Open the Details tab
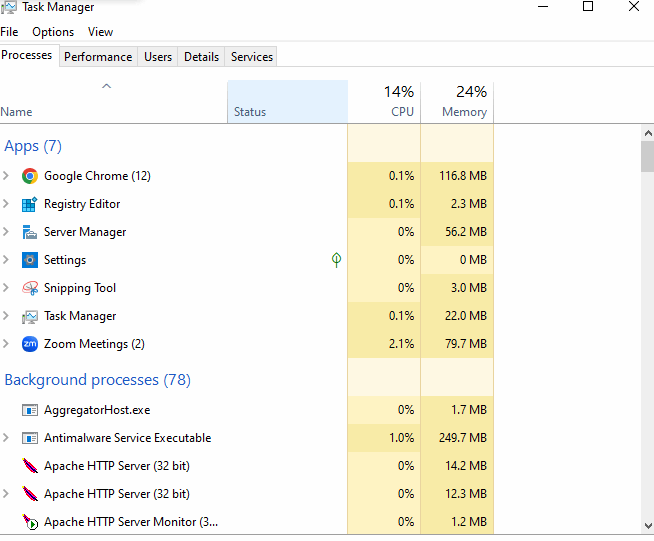 click(201, 57)
